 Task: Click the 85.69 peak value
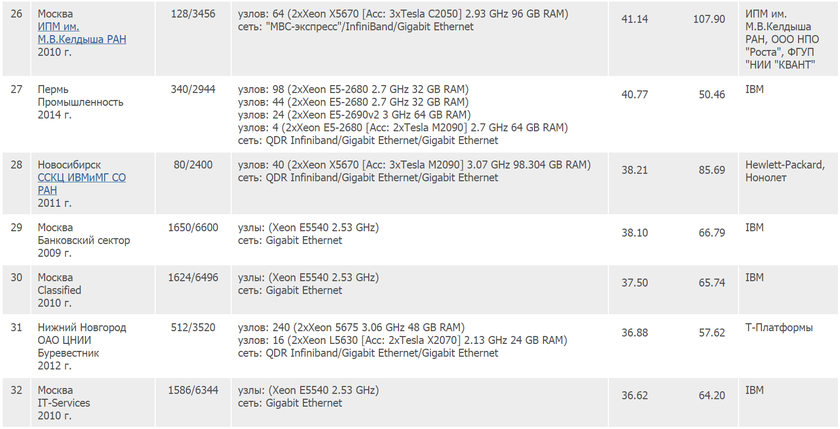tap(711, 170)
